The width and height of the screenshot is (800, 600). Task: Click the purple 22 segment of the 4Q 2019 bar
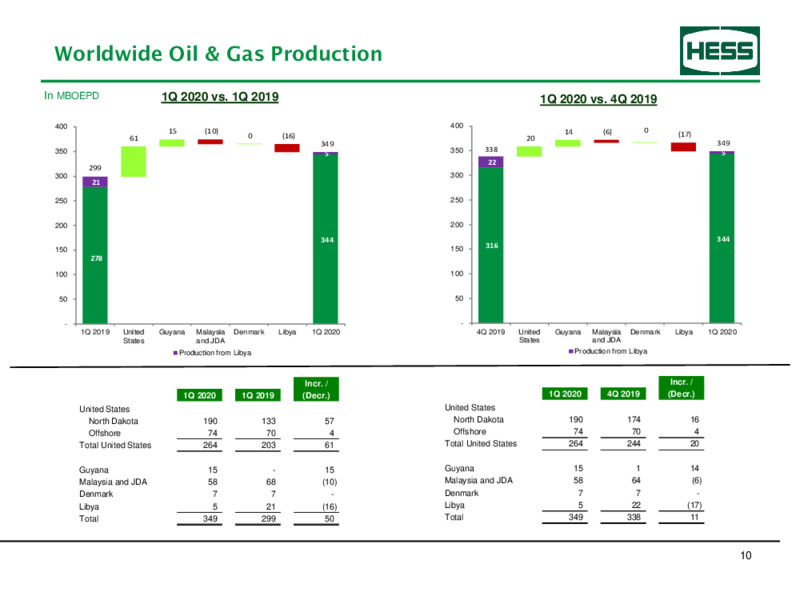point(491,162)
